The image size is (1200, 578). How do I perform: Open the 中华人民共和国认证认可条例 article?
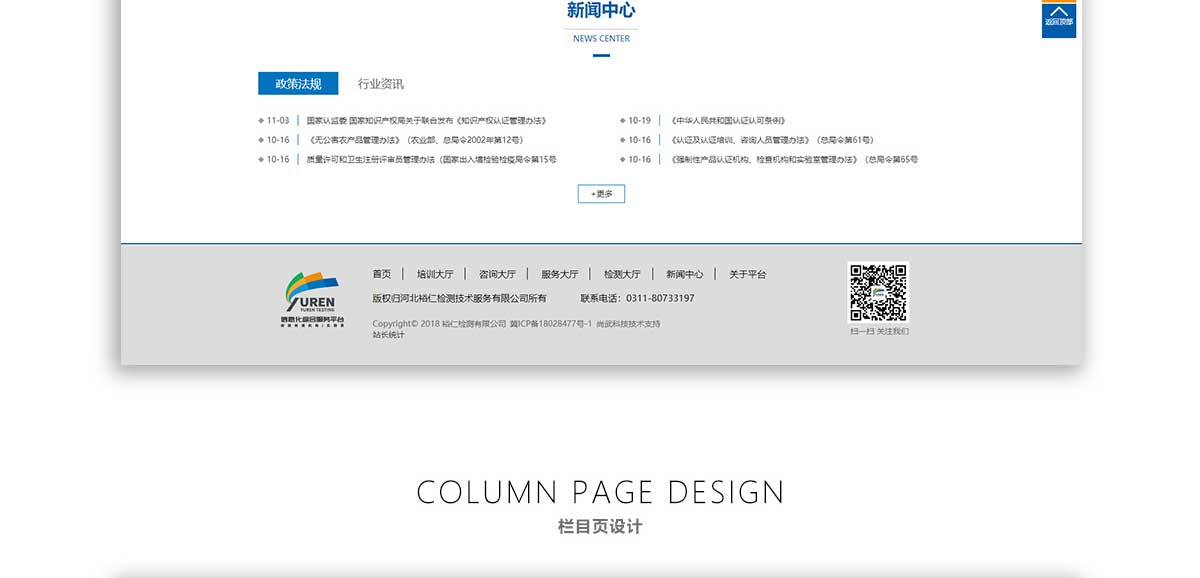click(728, 121)
